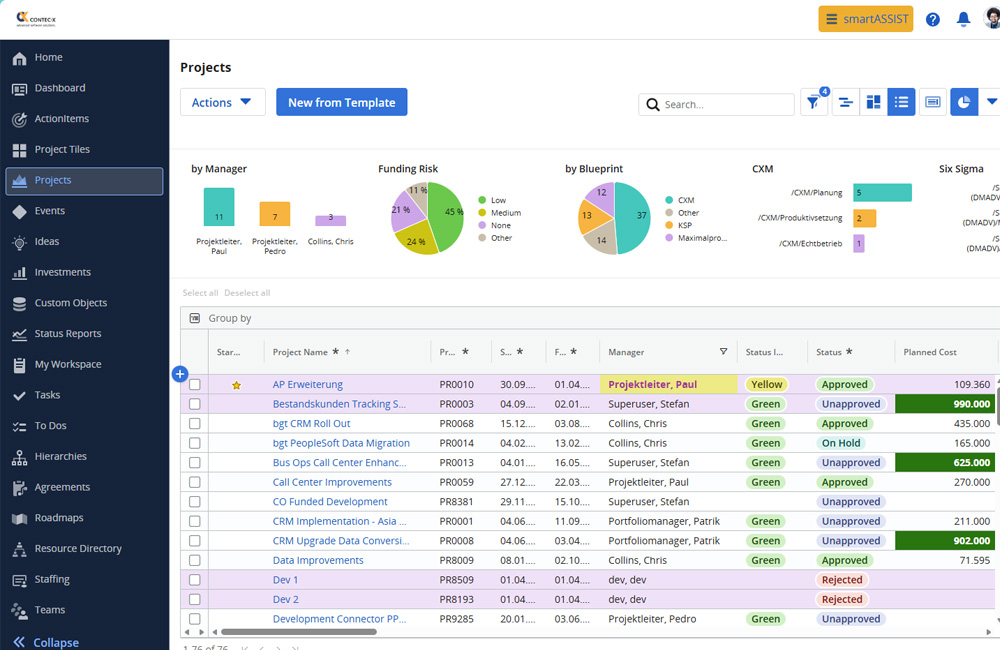Open the filter icon with badge
Screen dimensions: 1000x650
click(x=814, y=102)
